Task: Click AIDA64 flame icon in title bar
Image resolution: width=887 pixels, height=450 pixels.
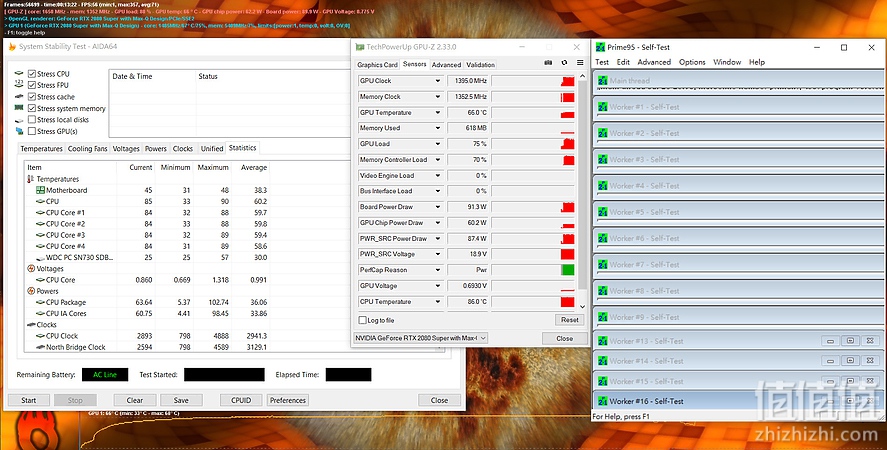Action: 12,47
